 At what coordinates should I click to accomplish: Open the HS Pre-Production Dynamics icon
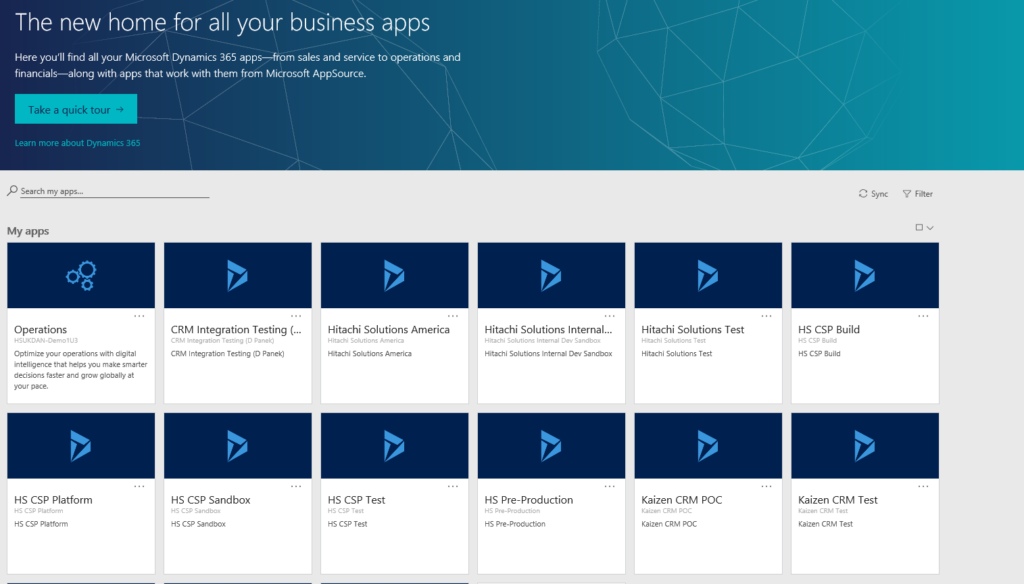[x=551, y=446]
